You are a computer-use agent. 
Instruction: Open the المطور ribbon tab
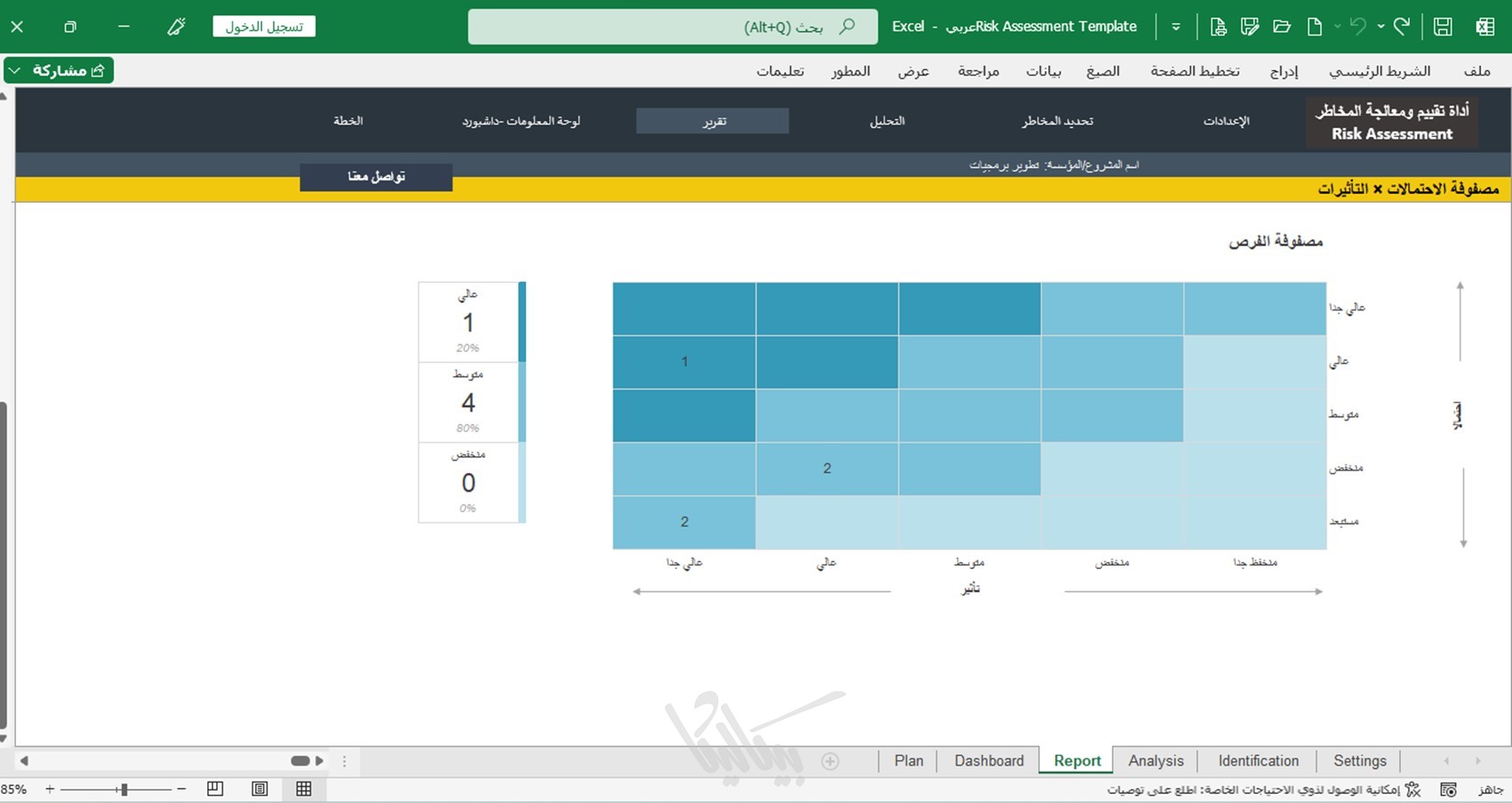tap(851, 71)
